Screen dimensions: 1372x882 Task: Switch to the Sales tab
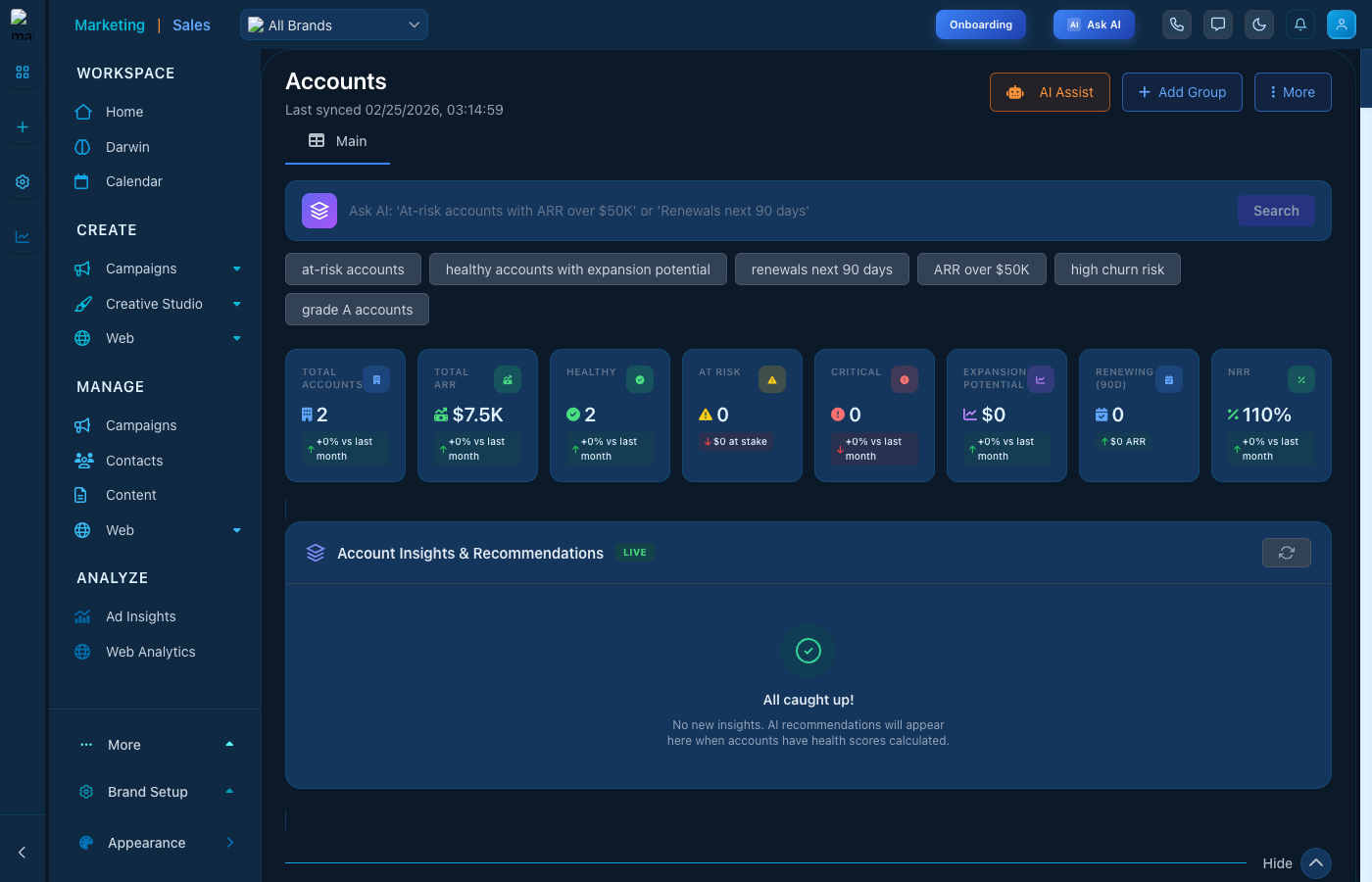[191, 25]
